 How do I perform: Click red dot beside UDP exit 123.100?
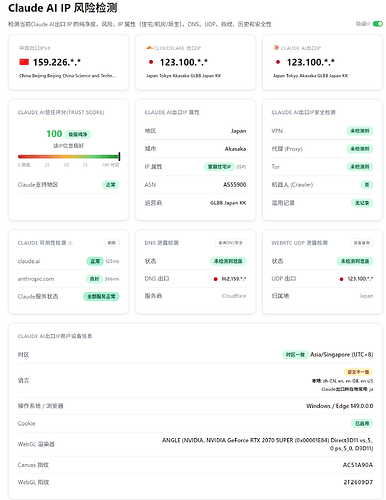point(341,279)
